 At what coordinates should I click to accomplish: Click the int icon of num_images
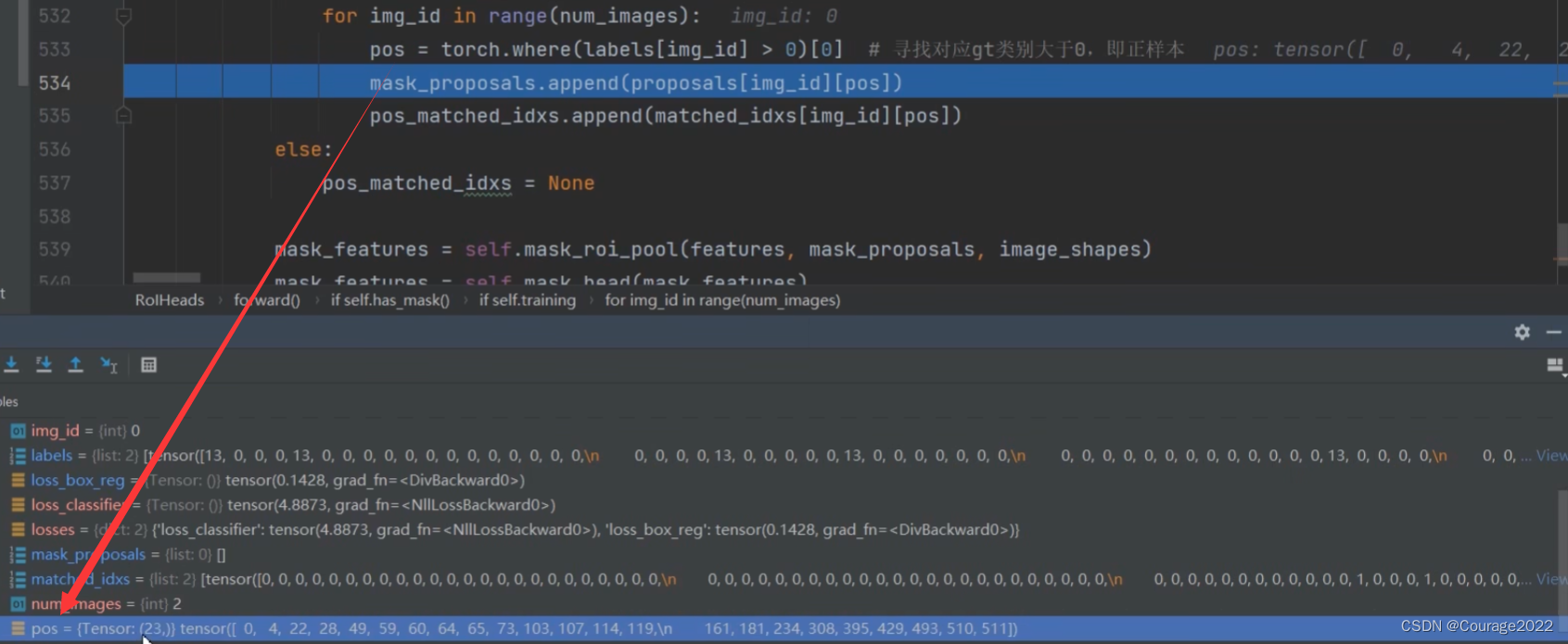tap(18, 603)
